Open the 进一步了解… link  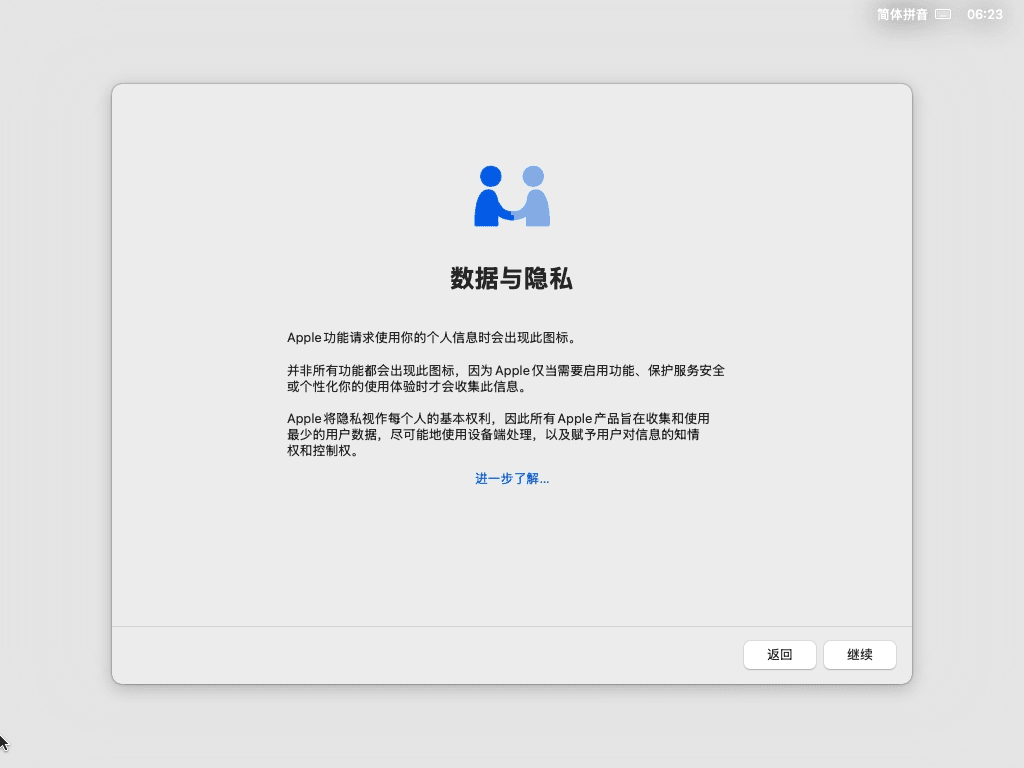[x=512, y=479]
